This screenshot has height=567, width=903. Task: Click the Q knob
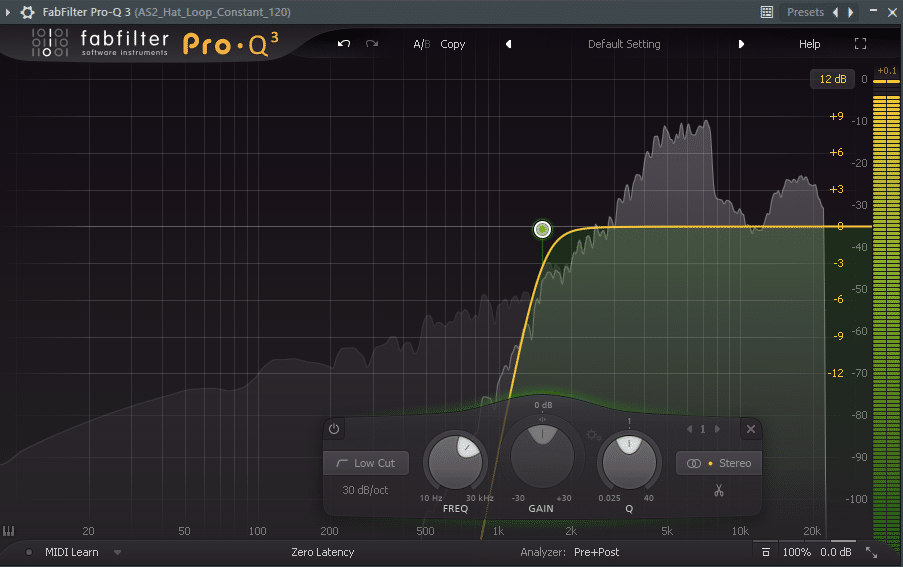[629, 462]
